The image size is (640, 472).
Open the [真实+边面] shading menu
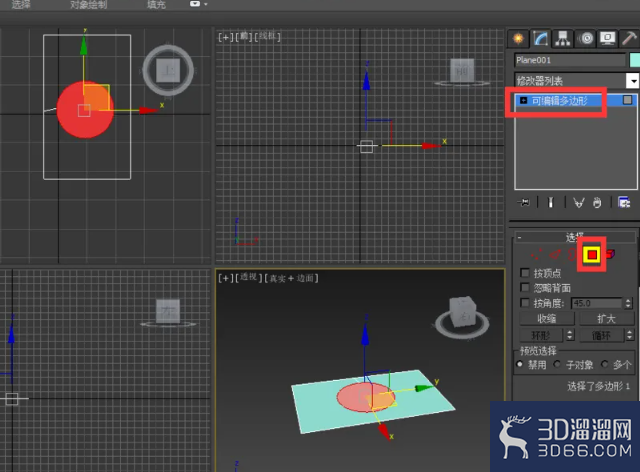[x=291, y=278]
